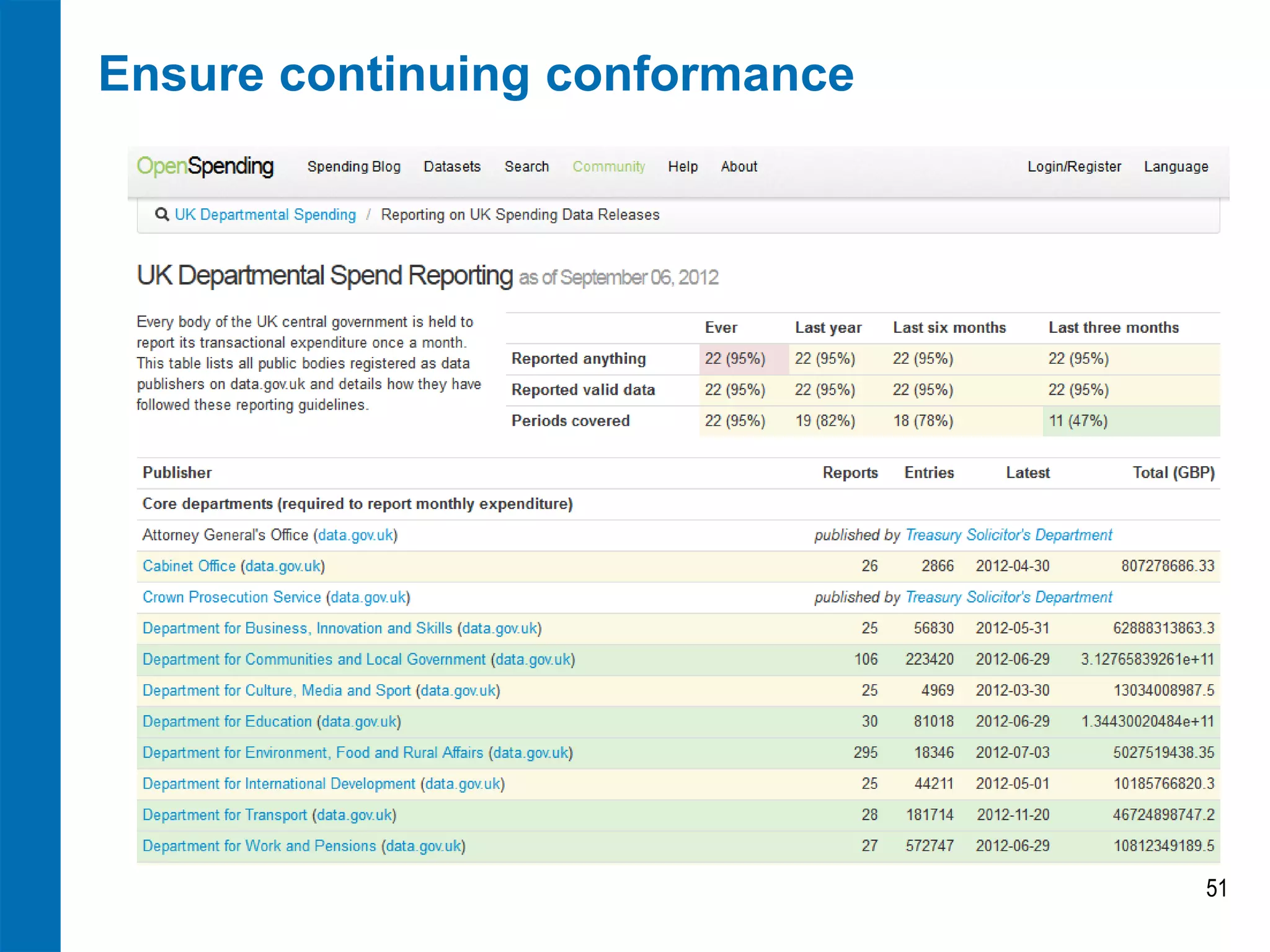Click data.gov.uk link beside Department for Transport
The height and width of the screenshot is (952, 1270).
[x=355, y=814]
